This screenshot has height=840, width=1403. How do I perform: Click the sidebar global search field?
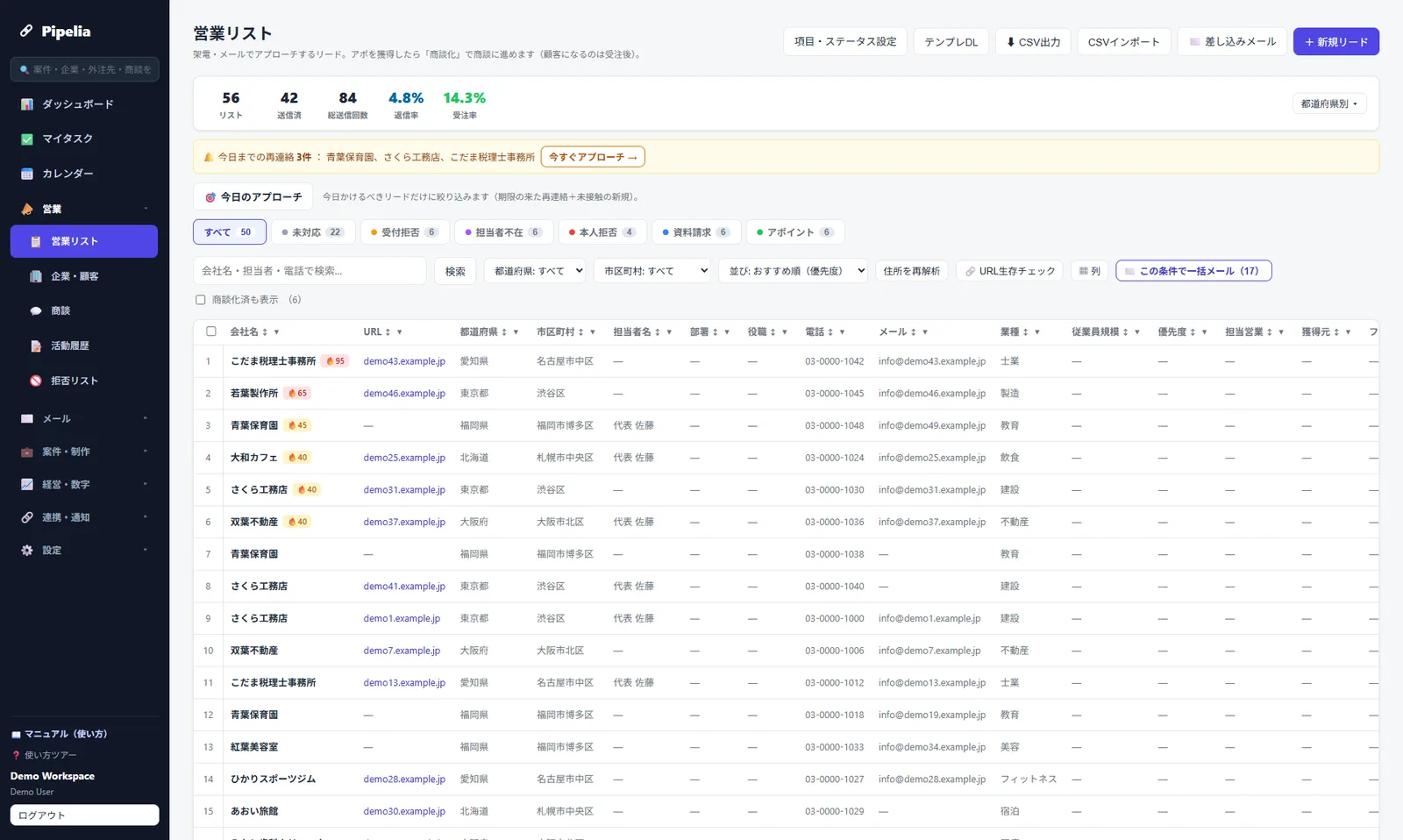[x=84, y=69]
